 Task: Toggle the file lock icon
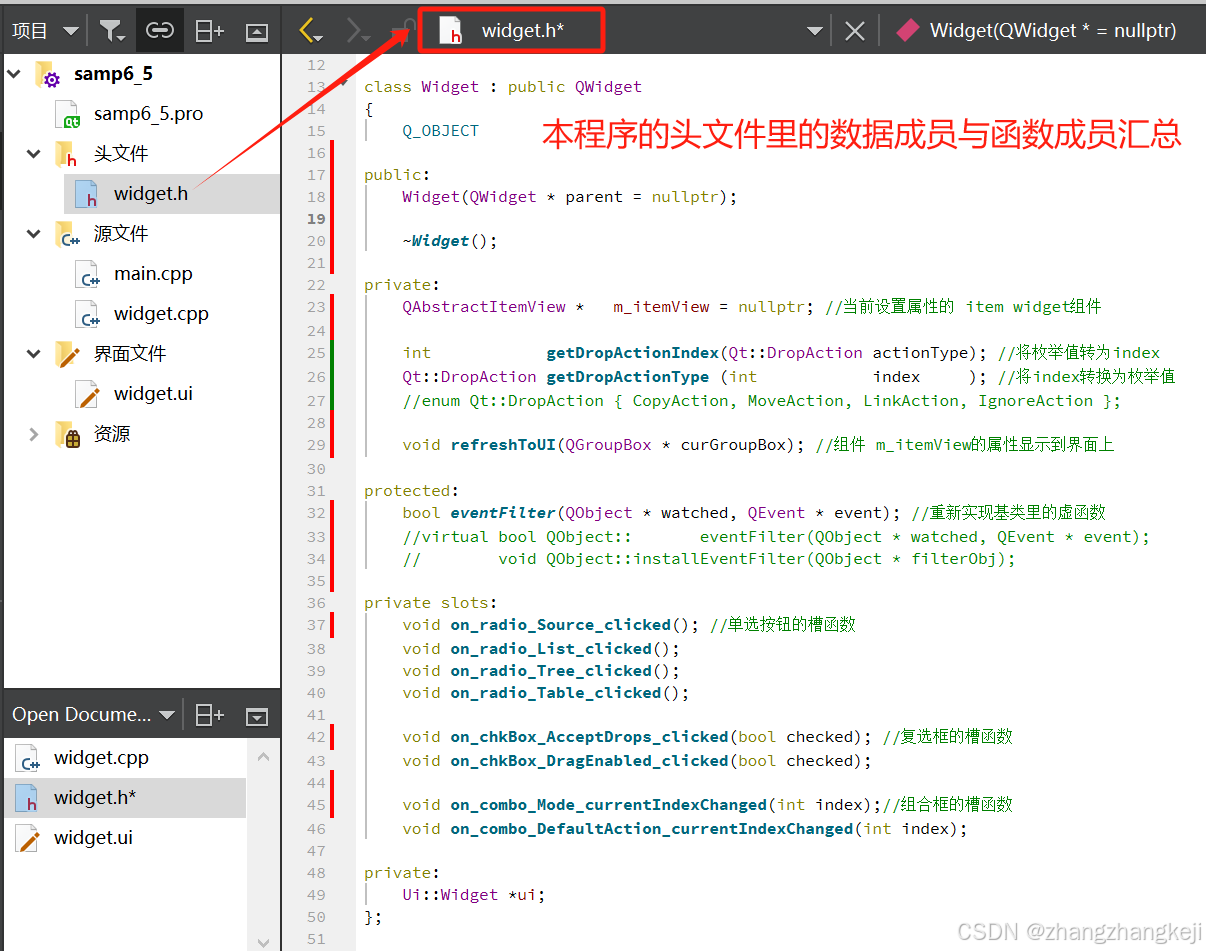tap(406, 30)
